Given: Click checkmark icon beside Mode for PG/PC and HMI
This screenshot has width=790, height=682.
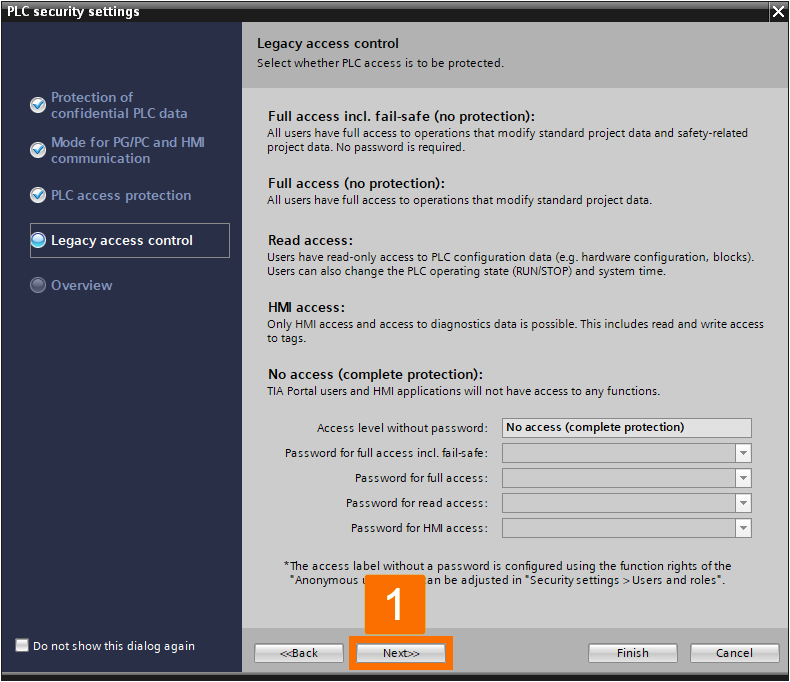Looking at the screenshot, I should (x=38, y=150).
